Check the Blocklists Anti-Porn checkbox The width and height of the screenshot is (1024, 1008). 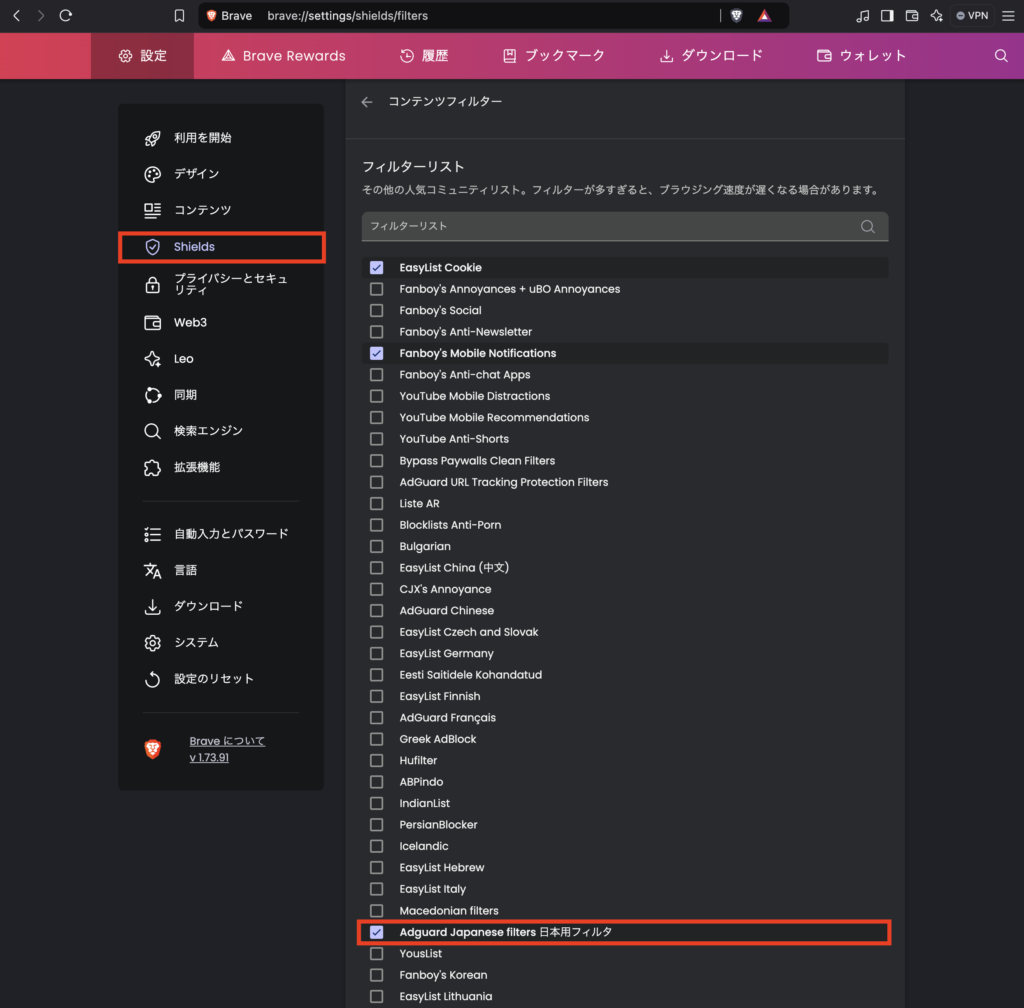pyautogui.click(x=376, y=525)
